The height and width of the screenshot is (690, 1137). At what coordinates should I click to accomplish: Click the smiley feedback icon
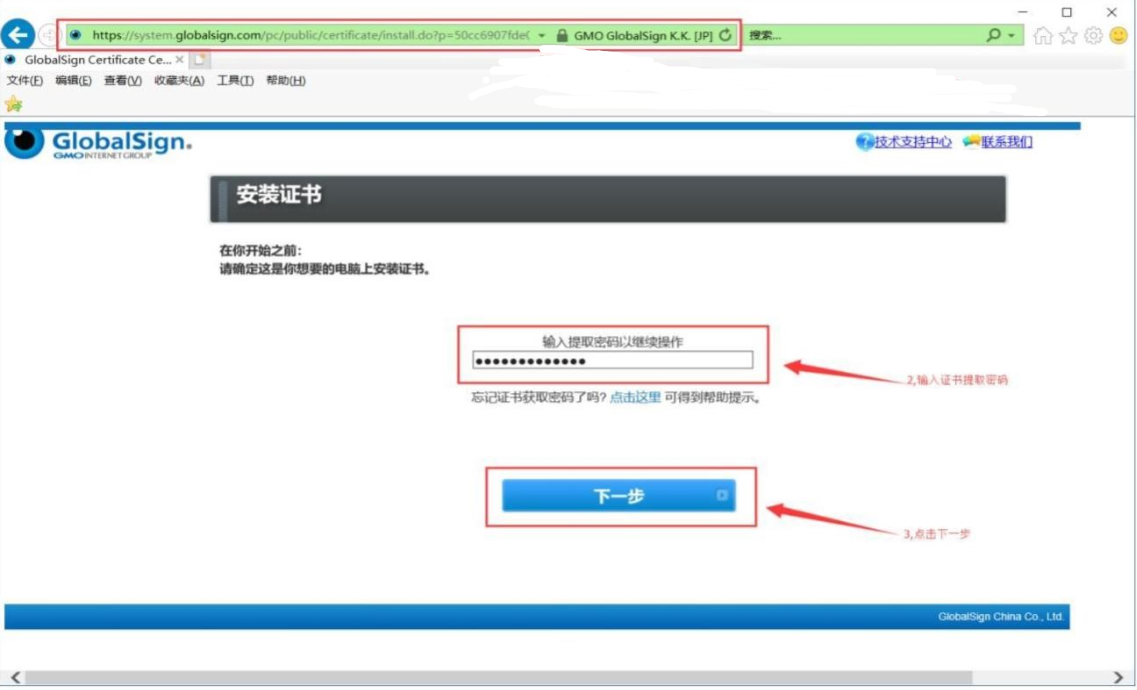pyautogui.click(x=1119, y=35)
